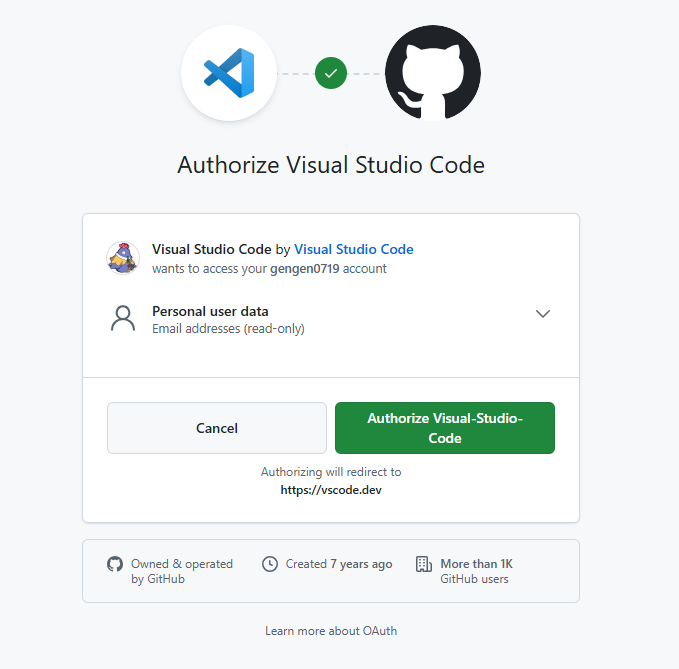Click the Email addresses (read-only) text
This screenshot has height=669, width=679.
coord(228,329)
